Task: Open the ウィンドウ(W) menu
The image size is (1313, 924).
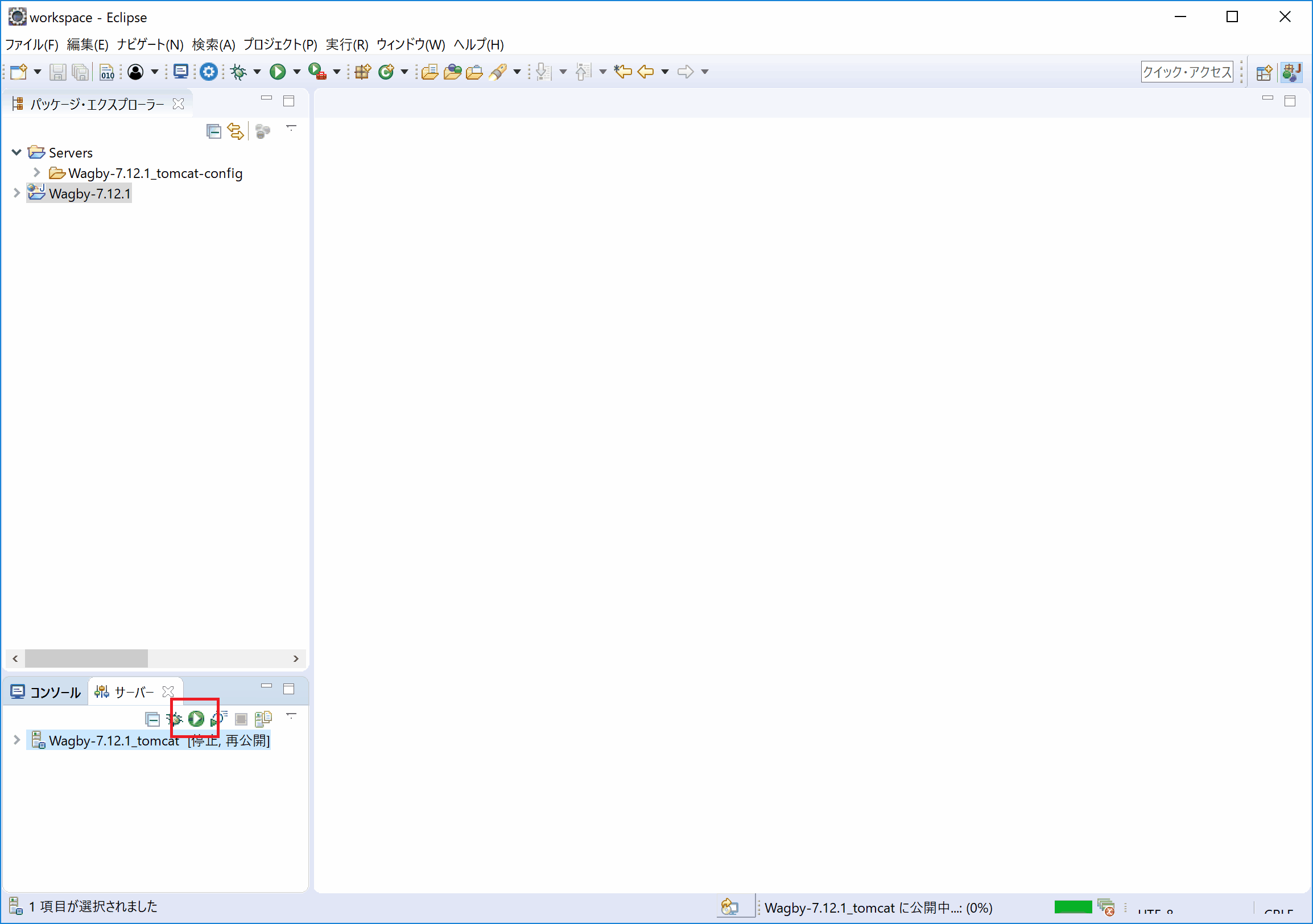Action: 411,44
